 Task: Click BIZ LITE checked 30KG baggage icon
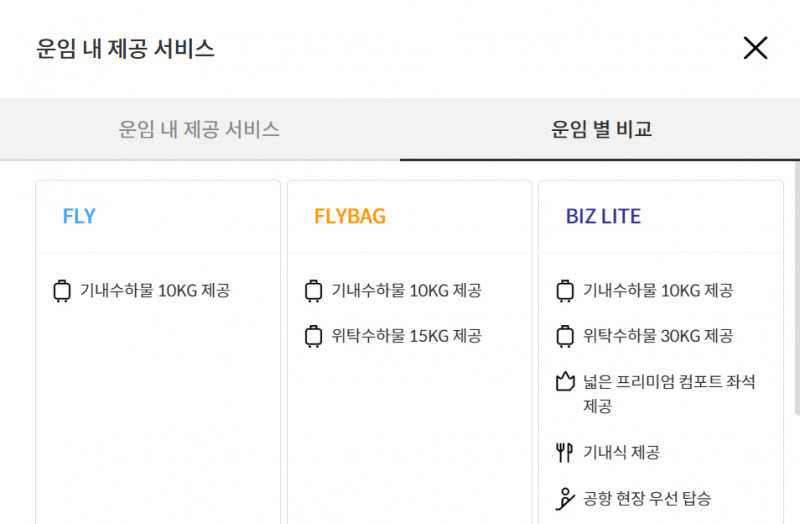tap(565, 336)
